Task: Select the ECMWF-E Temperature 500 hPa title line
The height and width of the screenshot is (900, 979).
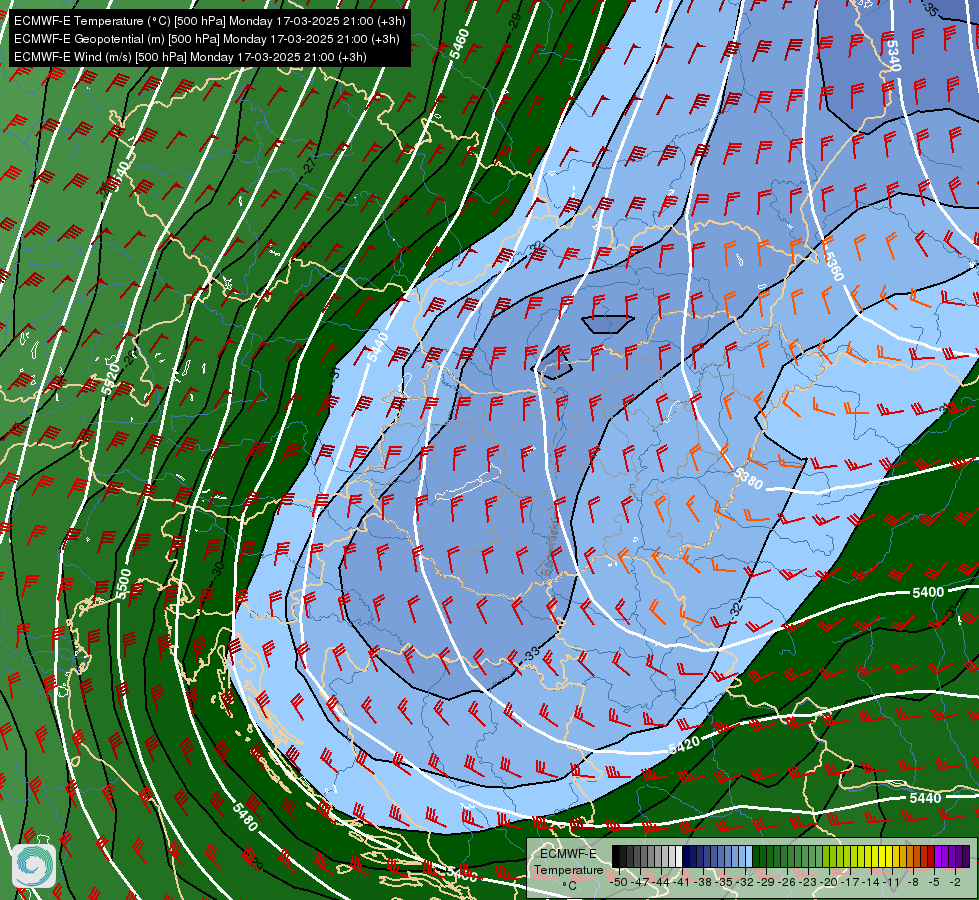Action: pos(210,21)
